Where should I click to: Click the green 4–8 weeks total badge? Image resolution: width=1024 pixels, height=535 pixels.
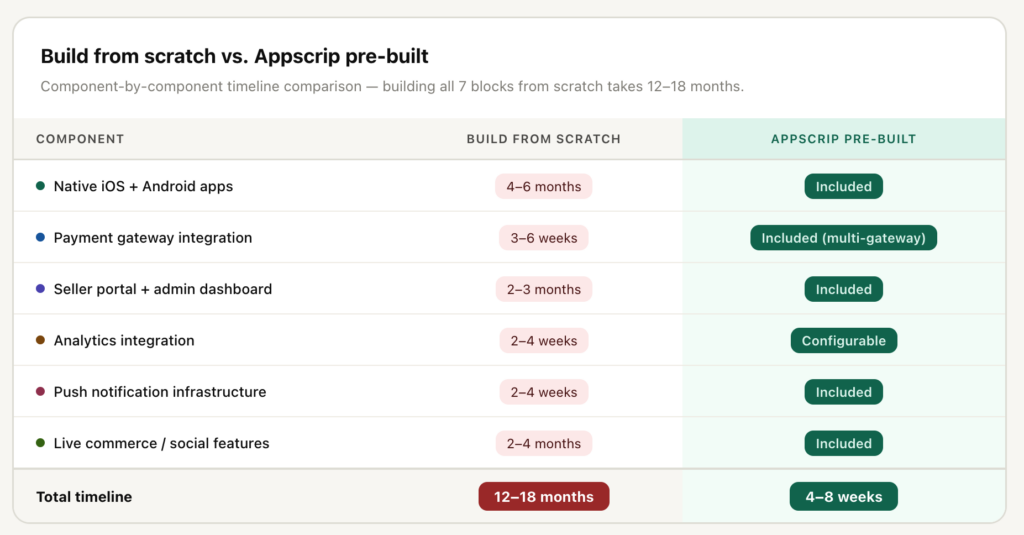[844, 496]
